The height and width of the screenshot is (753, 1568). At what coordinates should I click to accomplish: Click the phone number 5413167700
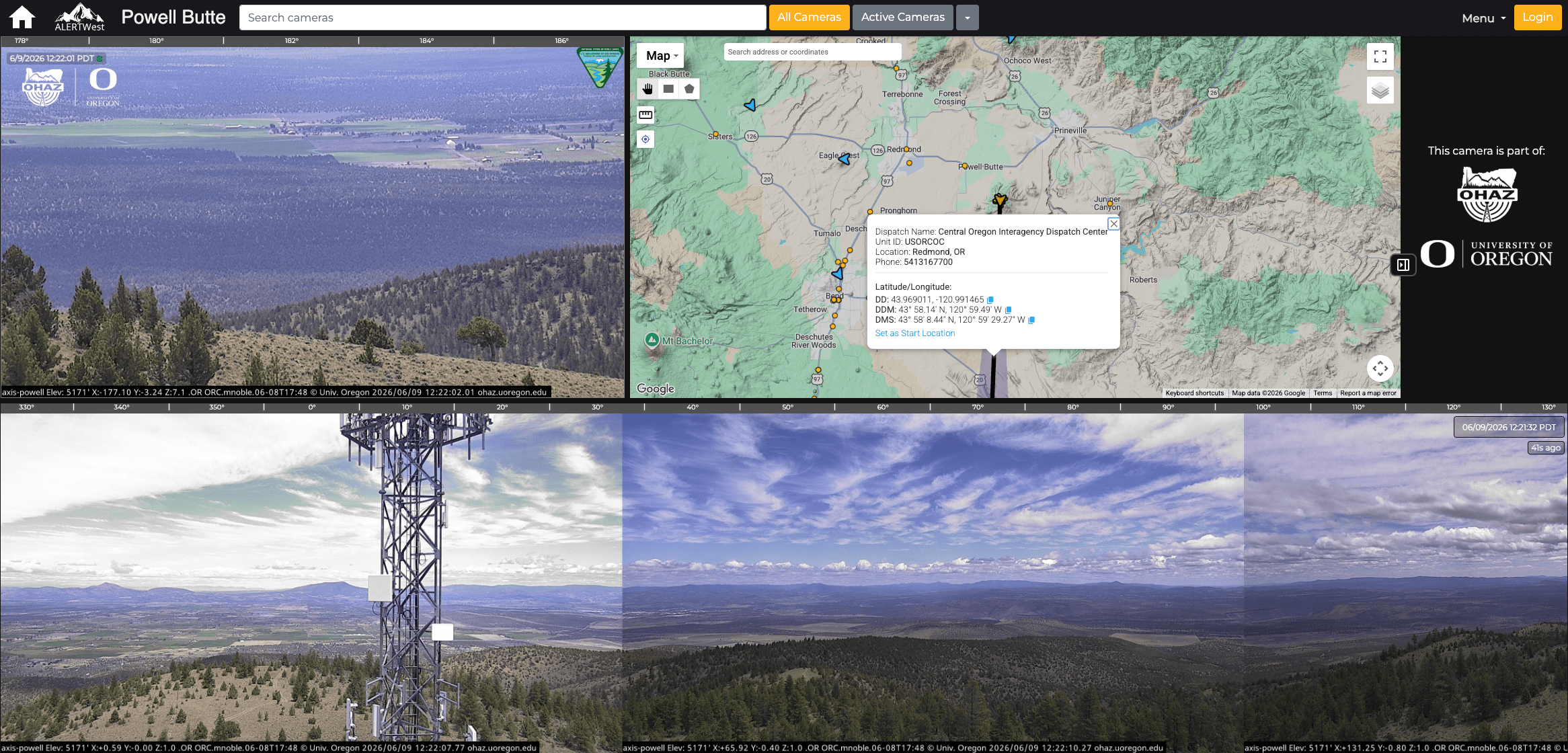[928, 262]
